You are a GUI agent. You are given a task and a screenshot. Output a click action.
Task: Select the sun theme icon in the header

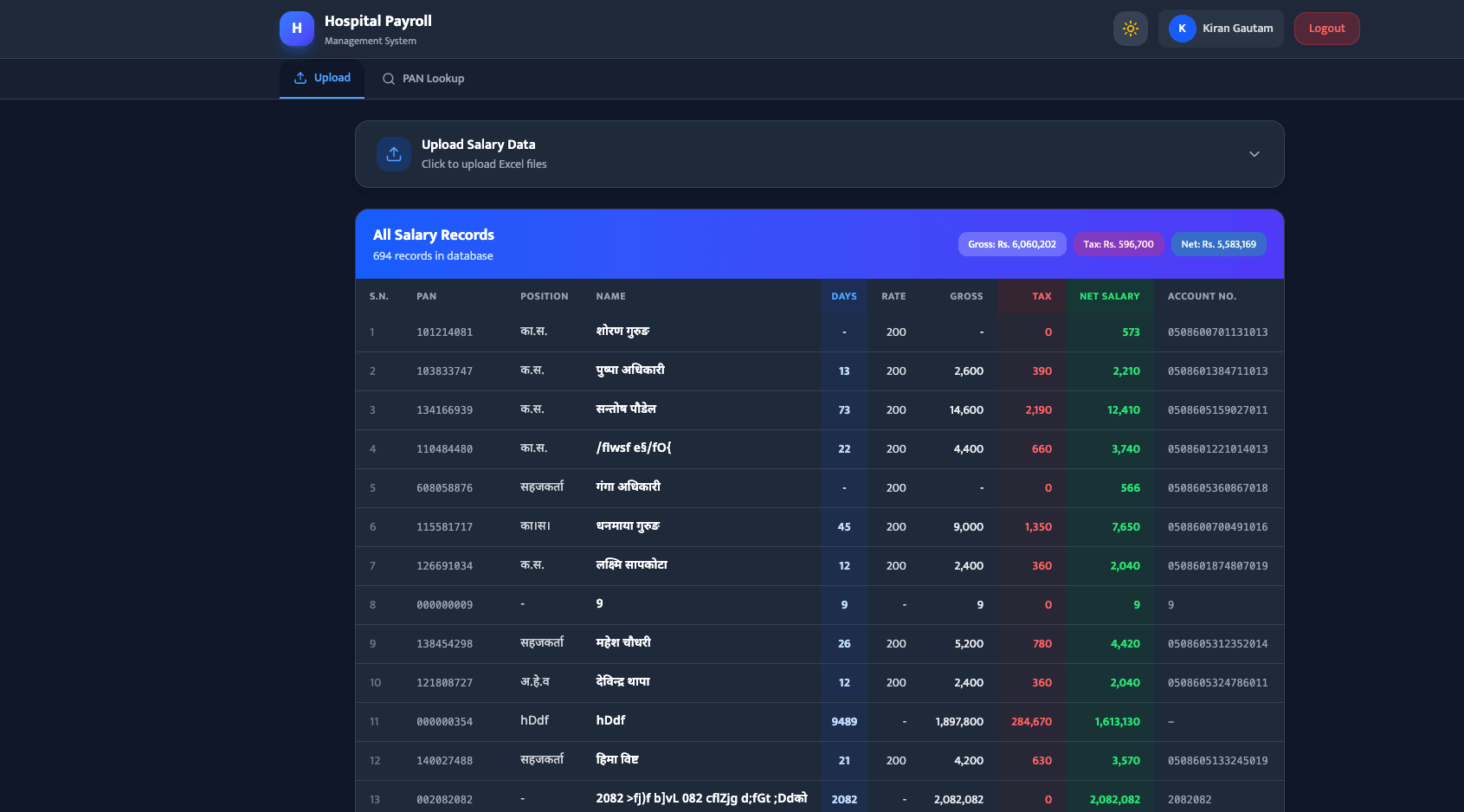(x=1130, y=28)
